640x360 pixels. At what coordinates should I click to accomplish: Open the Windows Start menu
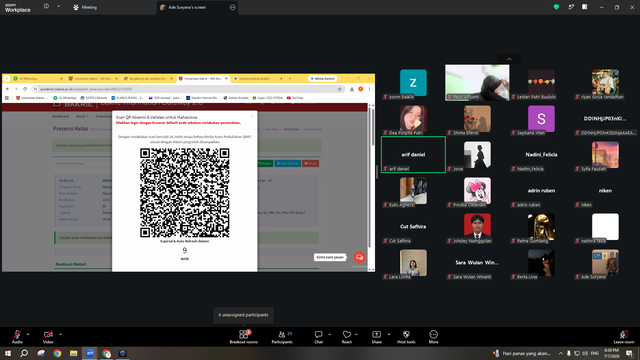pos(8,353)
